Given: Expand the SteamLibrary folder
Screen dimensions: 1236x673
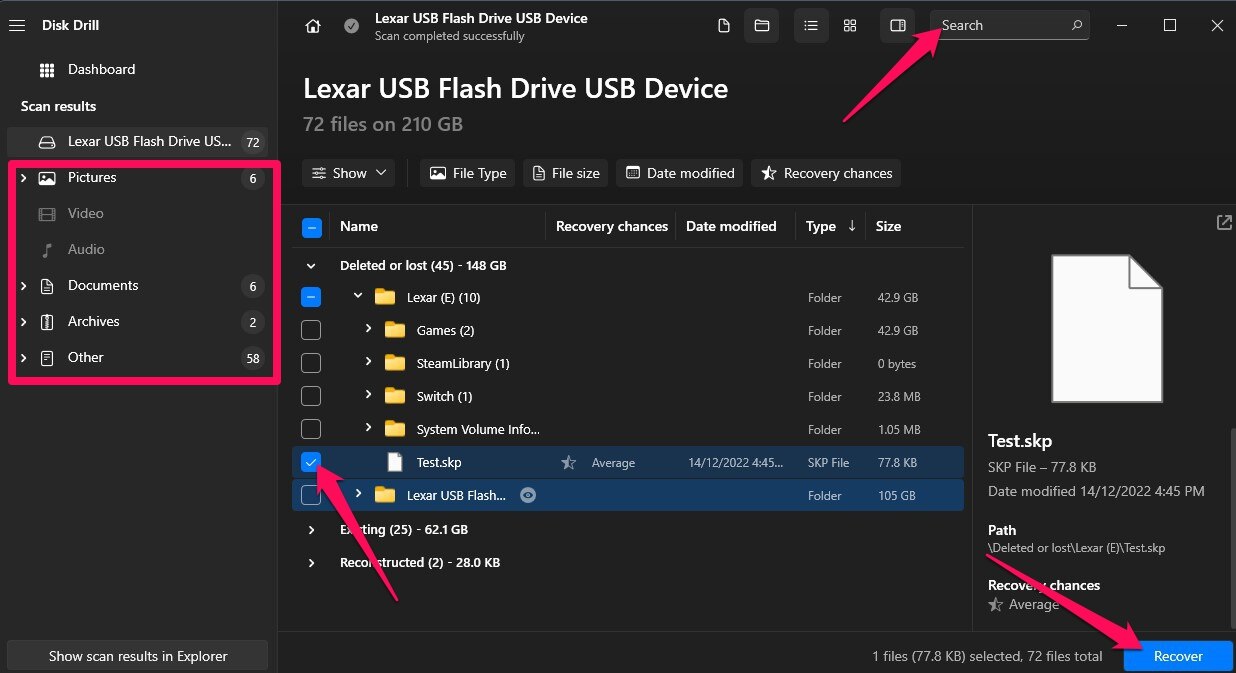Looking at the screenshot, I should click(x=368, y=362).
